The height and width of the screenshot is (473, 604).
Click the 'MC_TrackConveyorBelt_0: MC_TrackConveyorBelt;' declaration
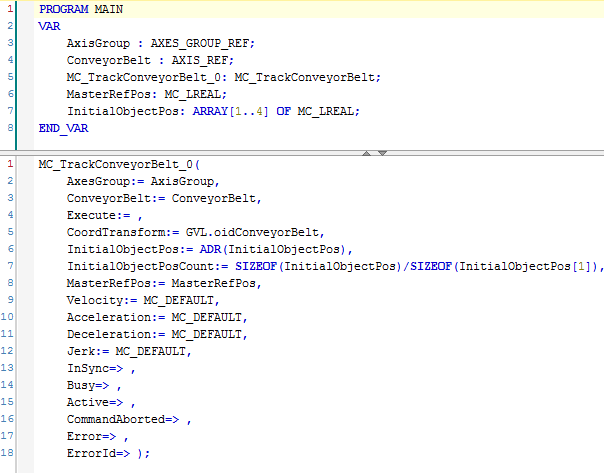(x=223, y=77)
